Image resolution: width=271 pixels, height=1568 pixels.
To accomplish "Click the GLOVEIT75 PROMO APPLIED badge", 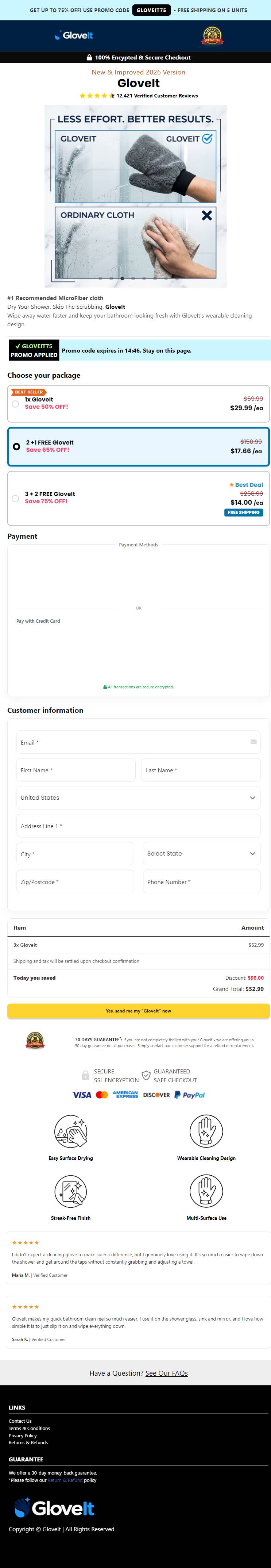I will 34,351.
